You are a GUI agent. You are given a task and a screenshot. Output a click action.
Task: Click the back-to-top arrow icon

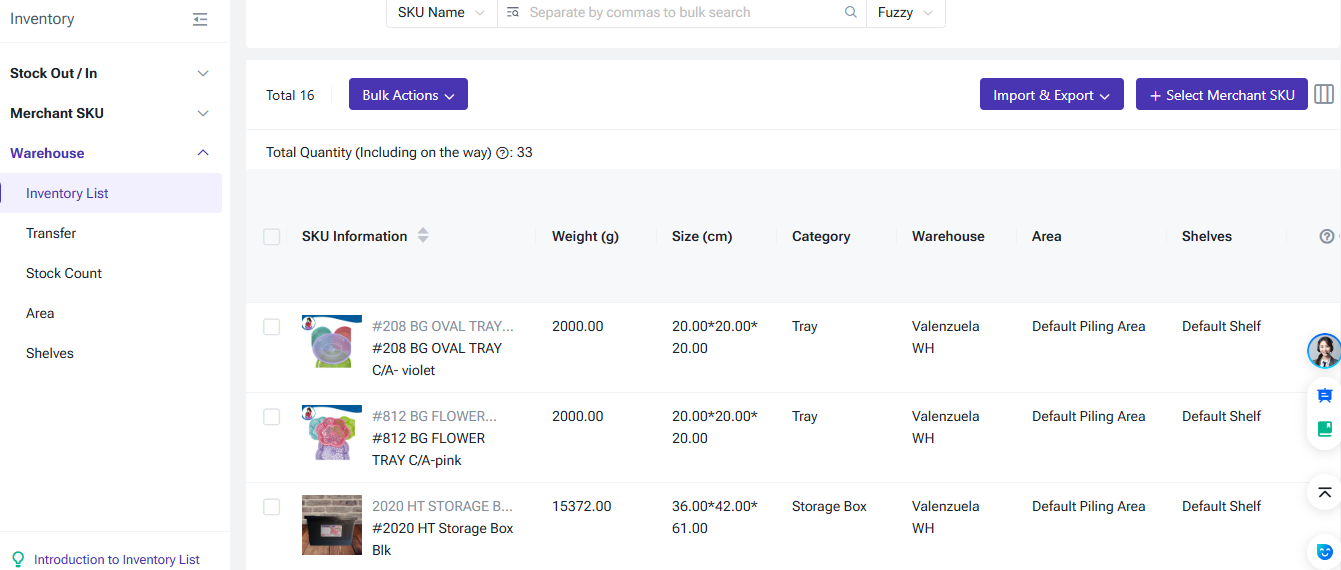point(1325,493)
